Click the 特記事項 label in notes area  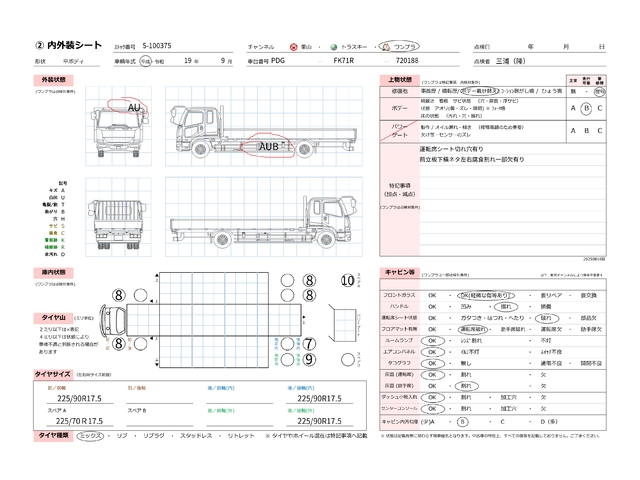click(400, 185)
